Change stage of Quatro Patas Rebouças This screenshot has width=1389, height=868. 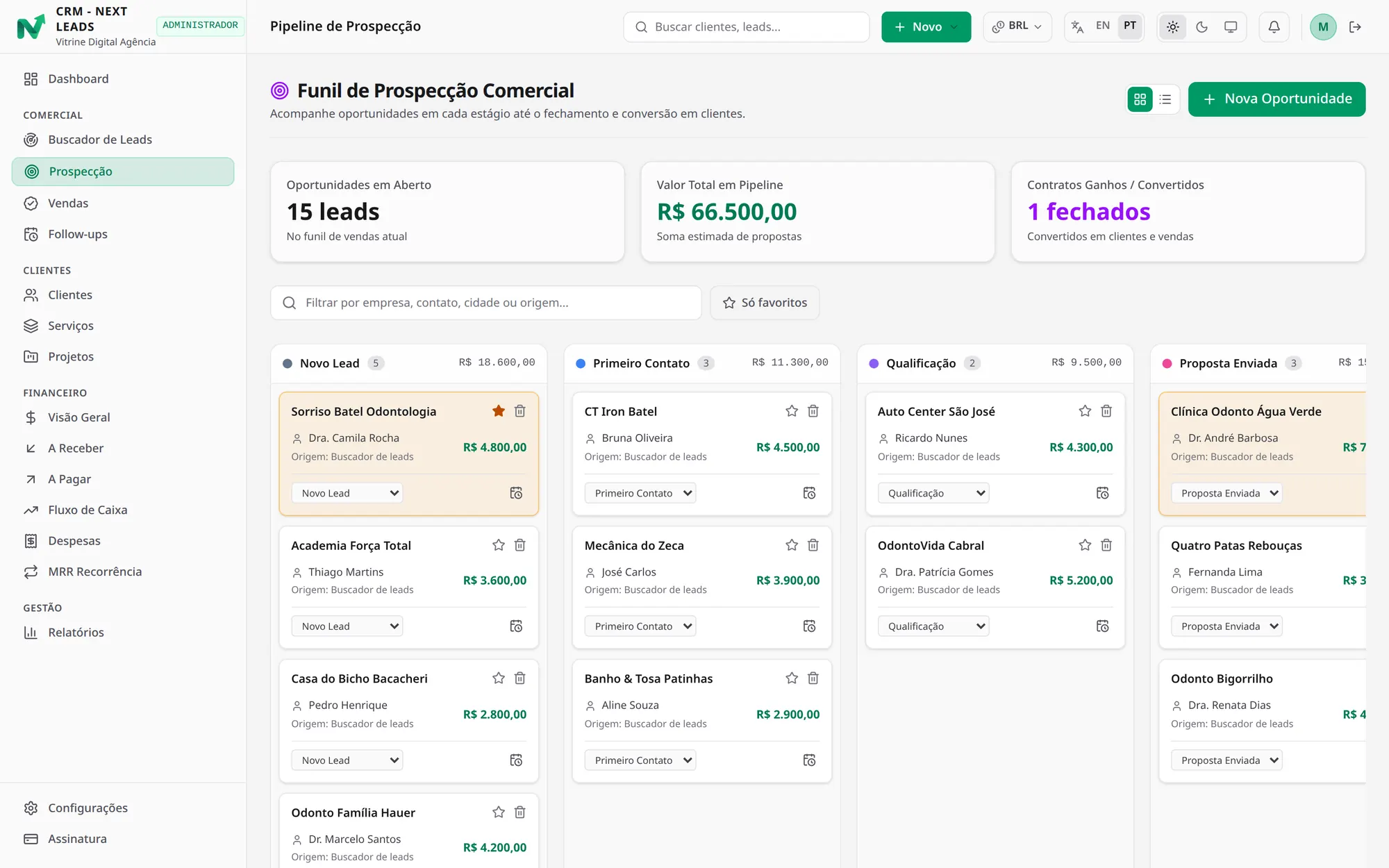(1226, 626)
